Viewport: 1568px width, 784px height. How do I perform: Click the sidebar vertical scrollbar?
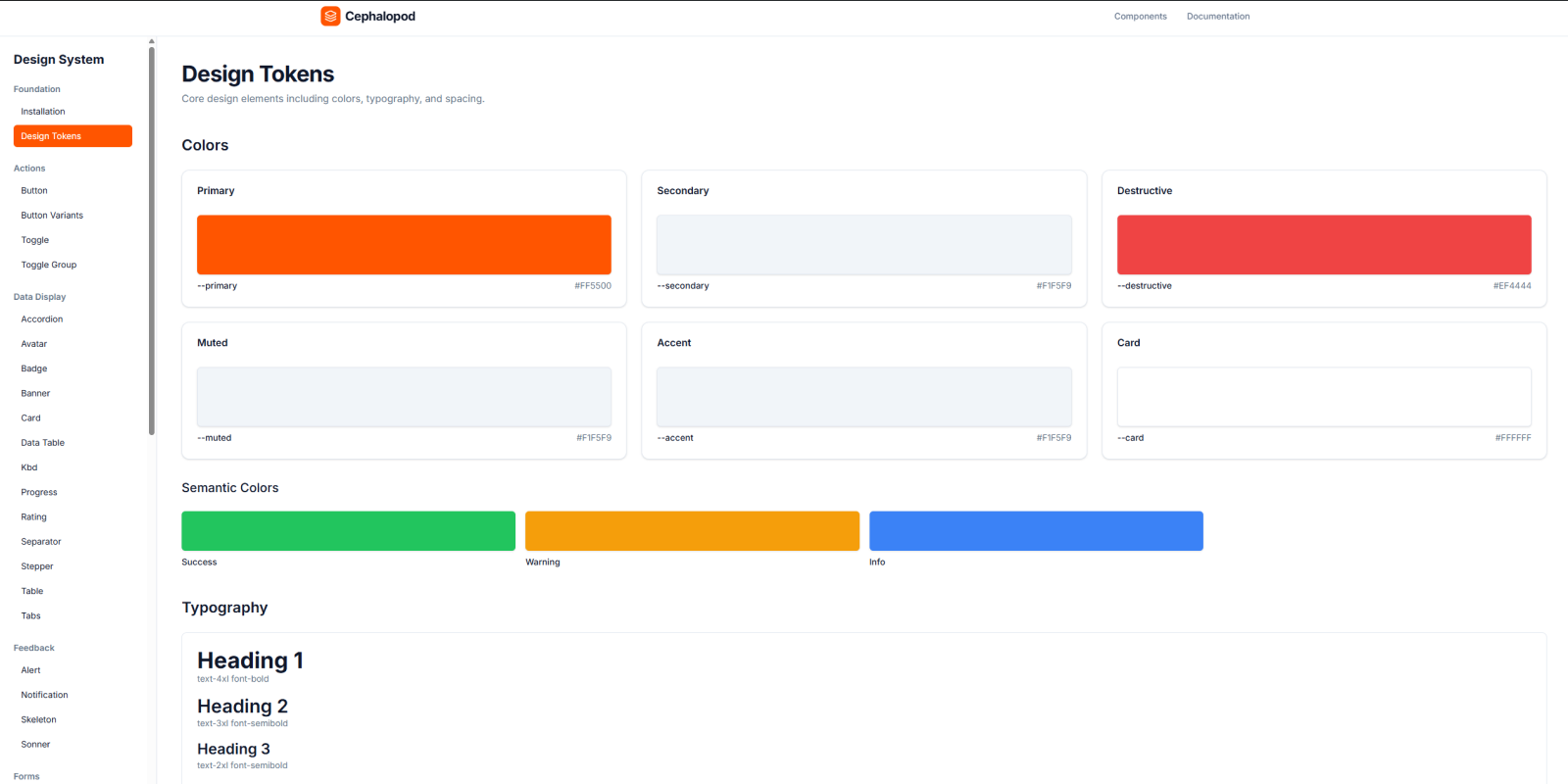pos(152,240)
